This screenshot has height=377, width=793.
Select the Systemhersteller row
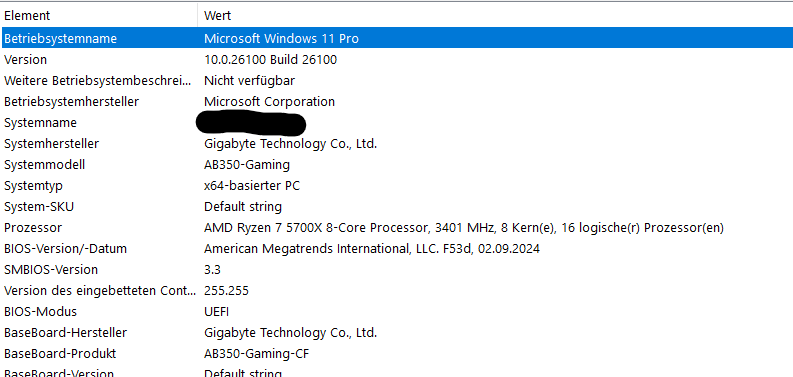pos(396,144)
